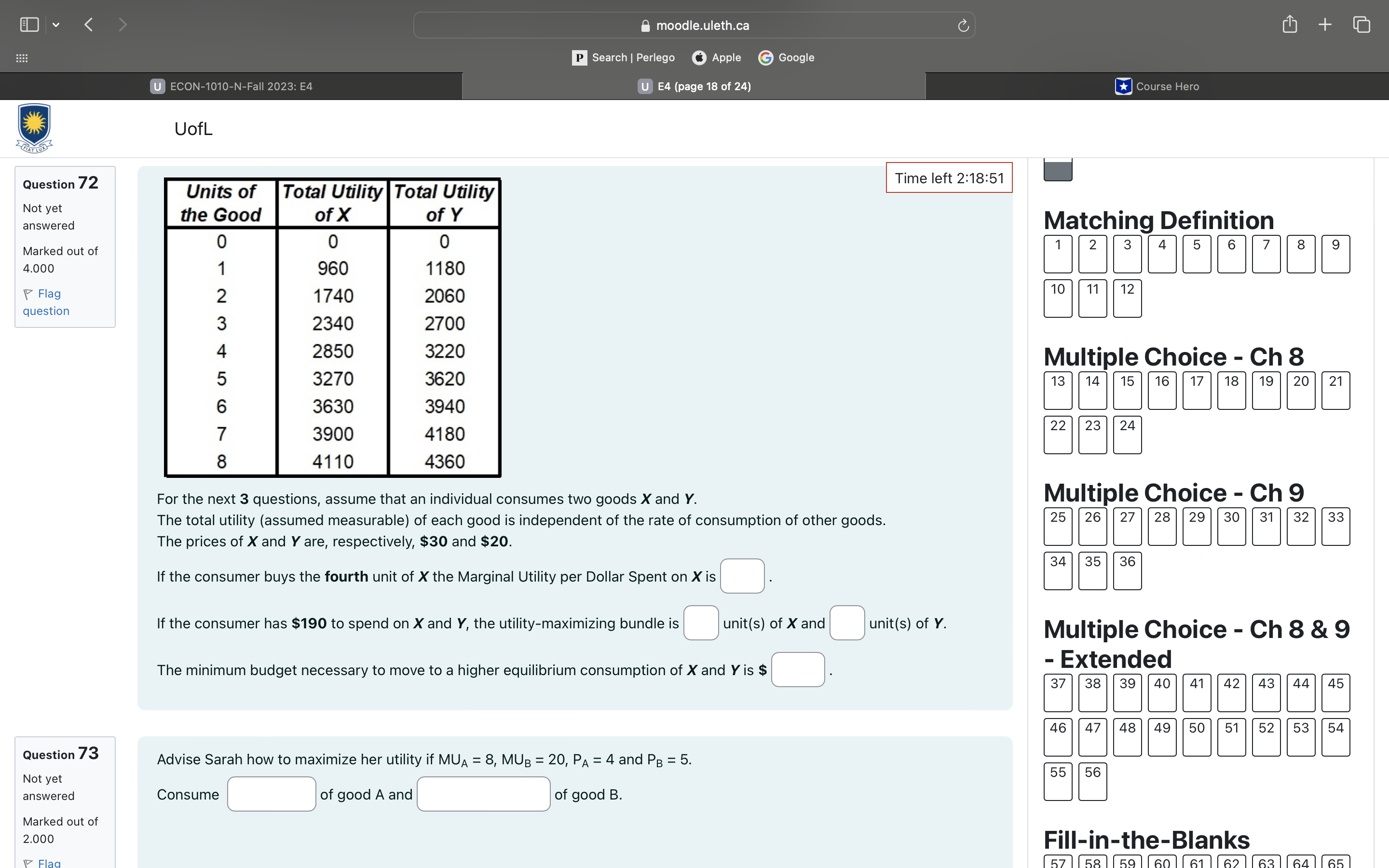This screenshot has width=1389, height=868.
Task: Open a new browser tab with the plus icon
Action: pos(1325,24)
